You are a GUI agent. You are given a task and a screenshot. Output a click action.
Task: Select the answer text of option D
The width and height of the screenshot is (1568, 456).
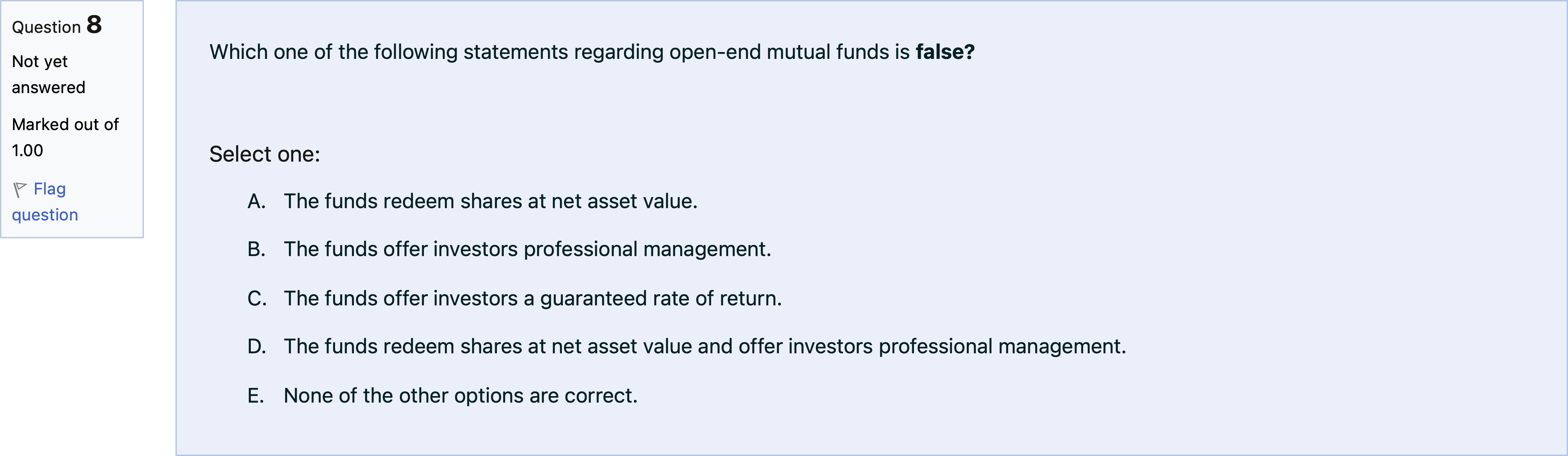click(705, 346)
